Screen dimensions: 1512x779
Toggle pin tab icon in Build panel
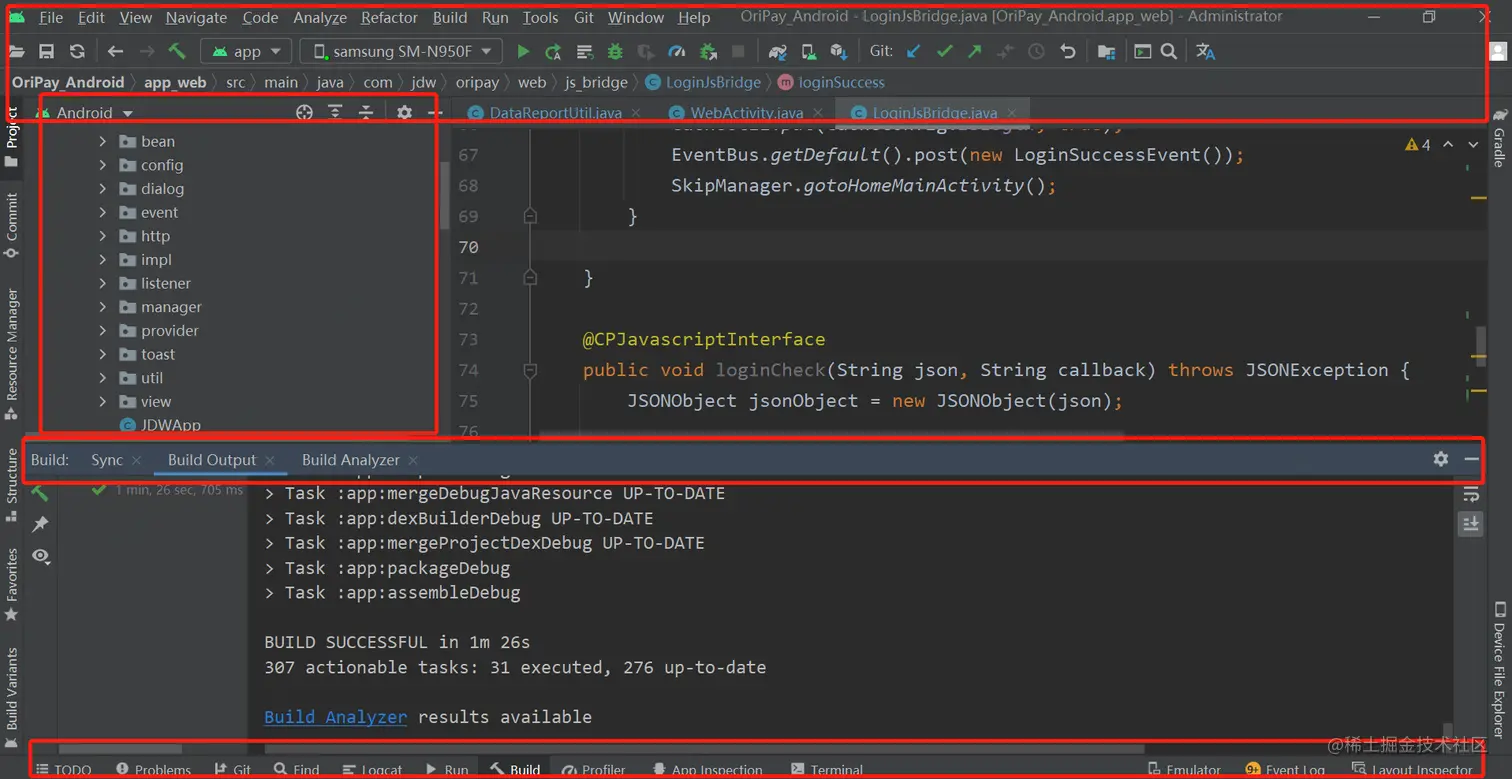pos(40,524)
